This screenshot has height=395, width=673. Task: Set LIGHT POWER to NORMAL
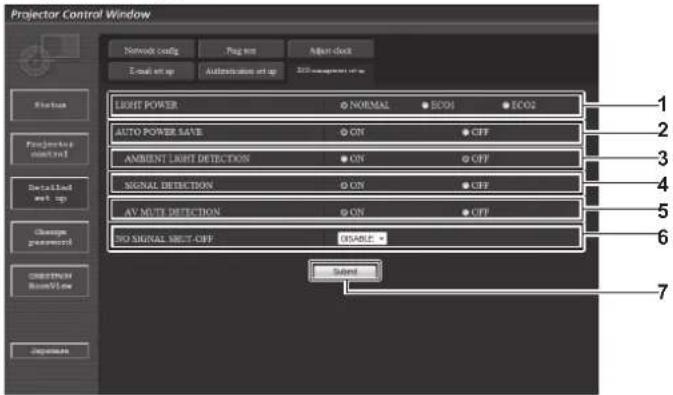tap(343, 105)
